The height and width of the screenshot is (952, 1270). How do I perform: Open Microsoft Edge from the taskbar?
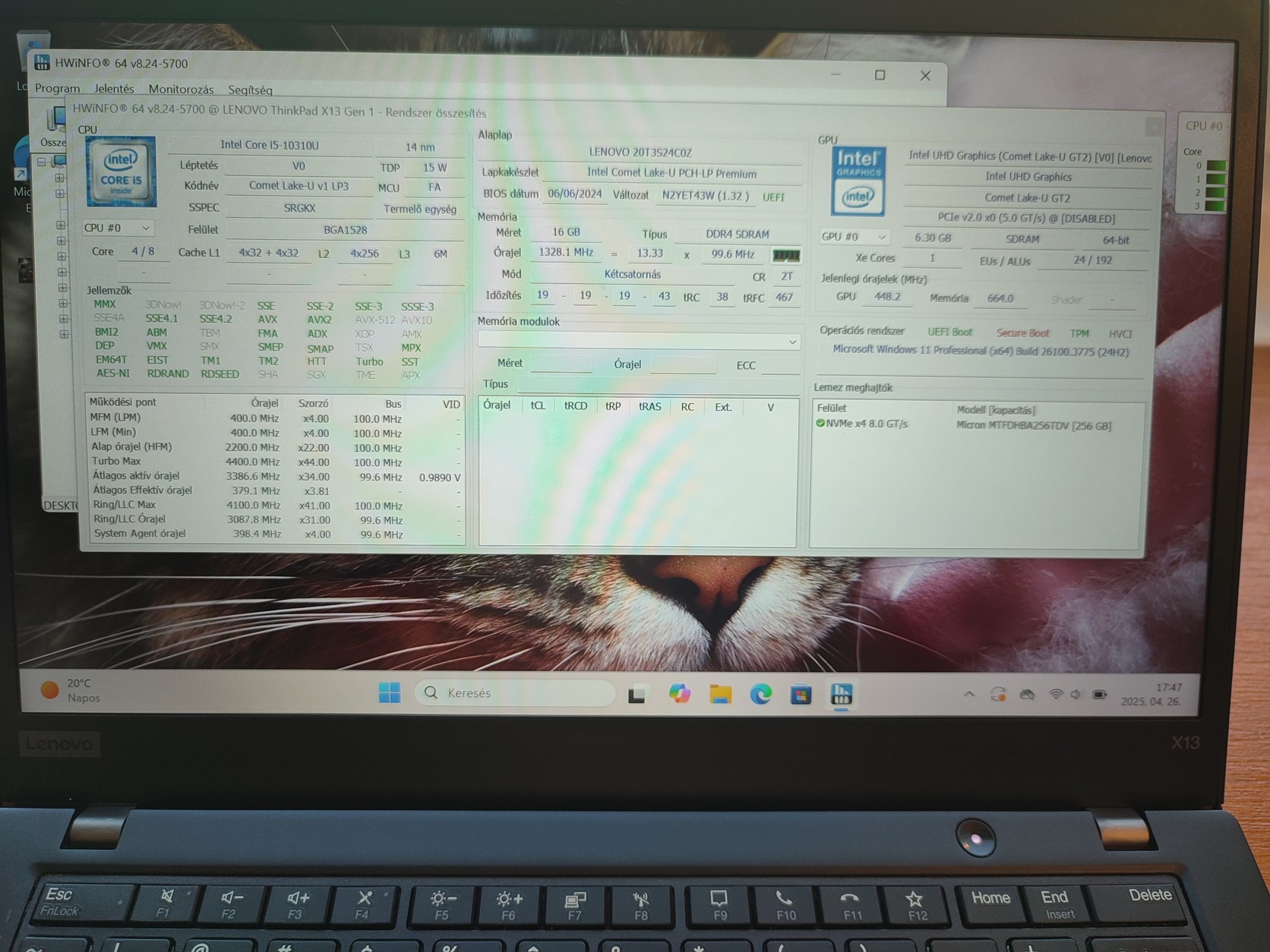click(x=760, y=694)
